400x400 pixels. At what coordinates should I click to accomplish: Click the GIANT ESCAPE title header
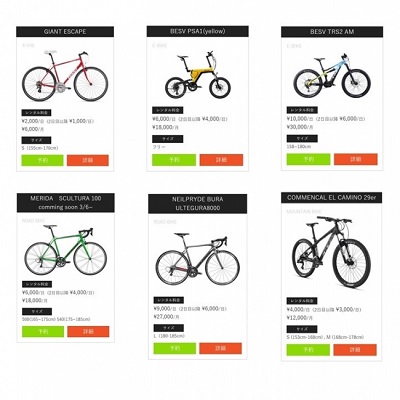[x=65, y=32]
